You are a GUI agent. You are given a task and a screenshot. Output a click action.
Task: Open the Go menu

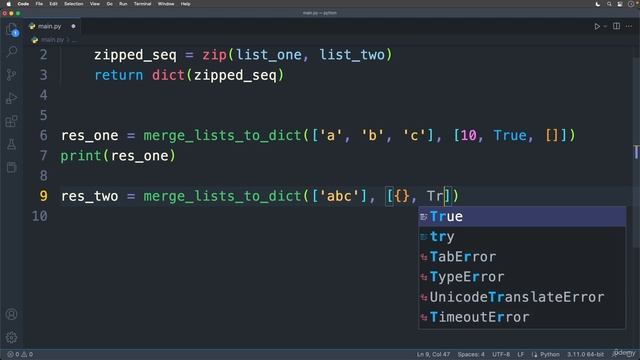click(x=109, y=4)
